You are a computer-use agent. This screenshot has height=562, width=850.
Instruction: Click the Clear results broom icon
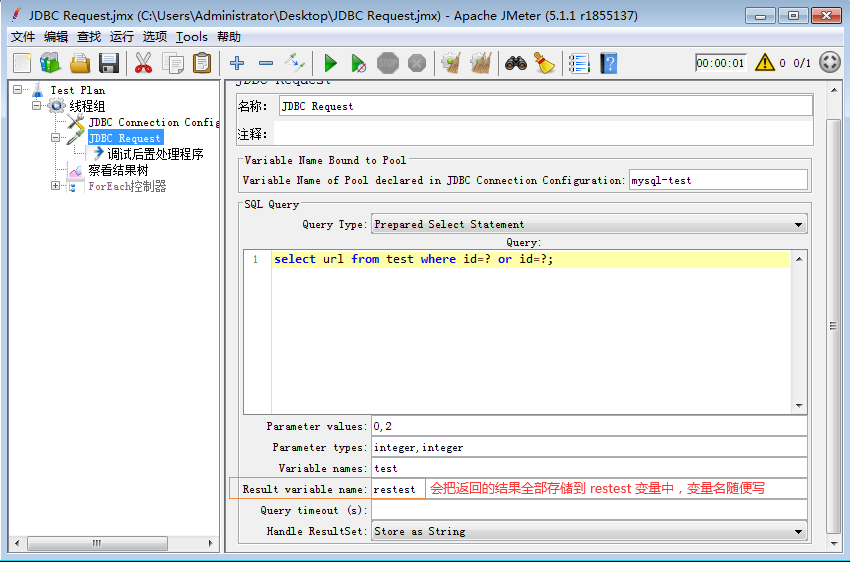(451, 63)
